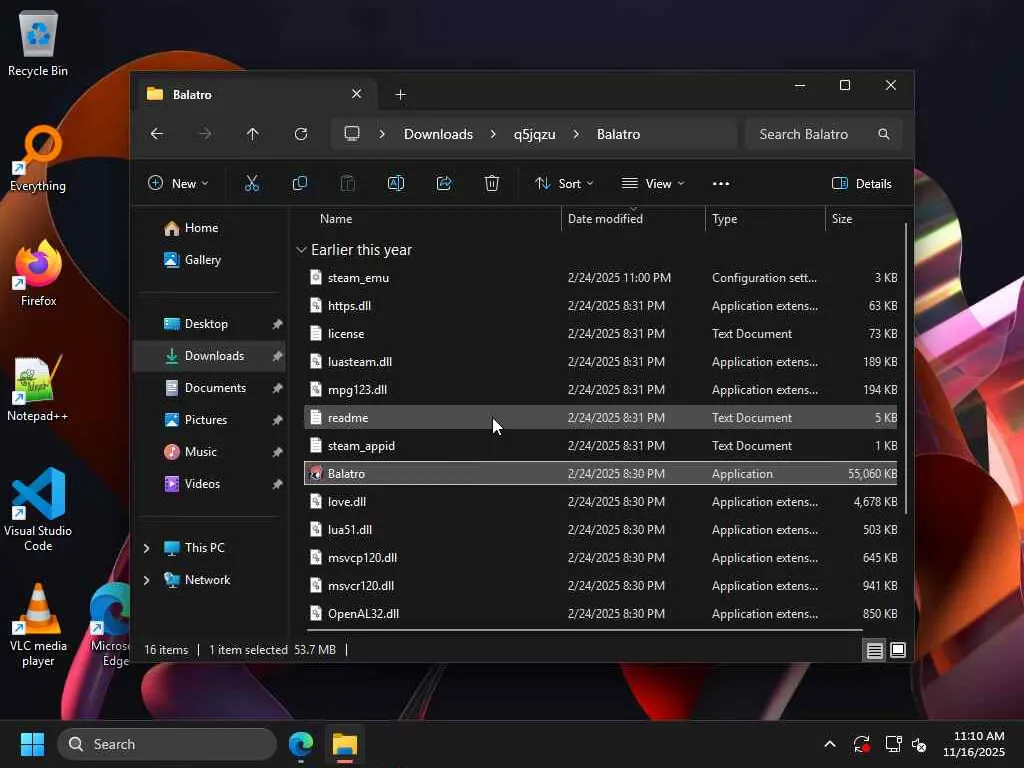The image size is (1024, 768).
Task: Select VLC media player desktop icon
Action: 38,625
